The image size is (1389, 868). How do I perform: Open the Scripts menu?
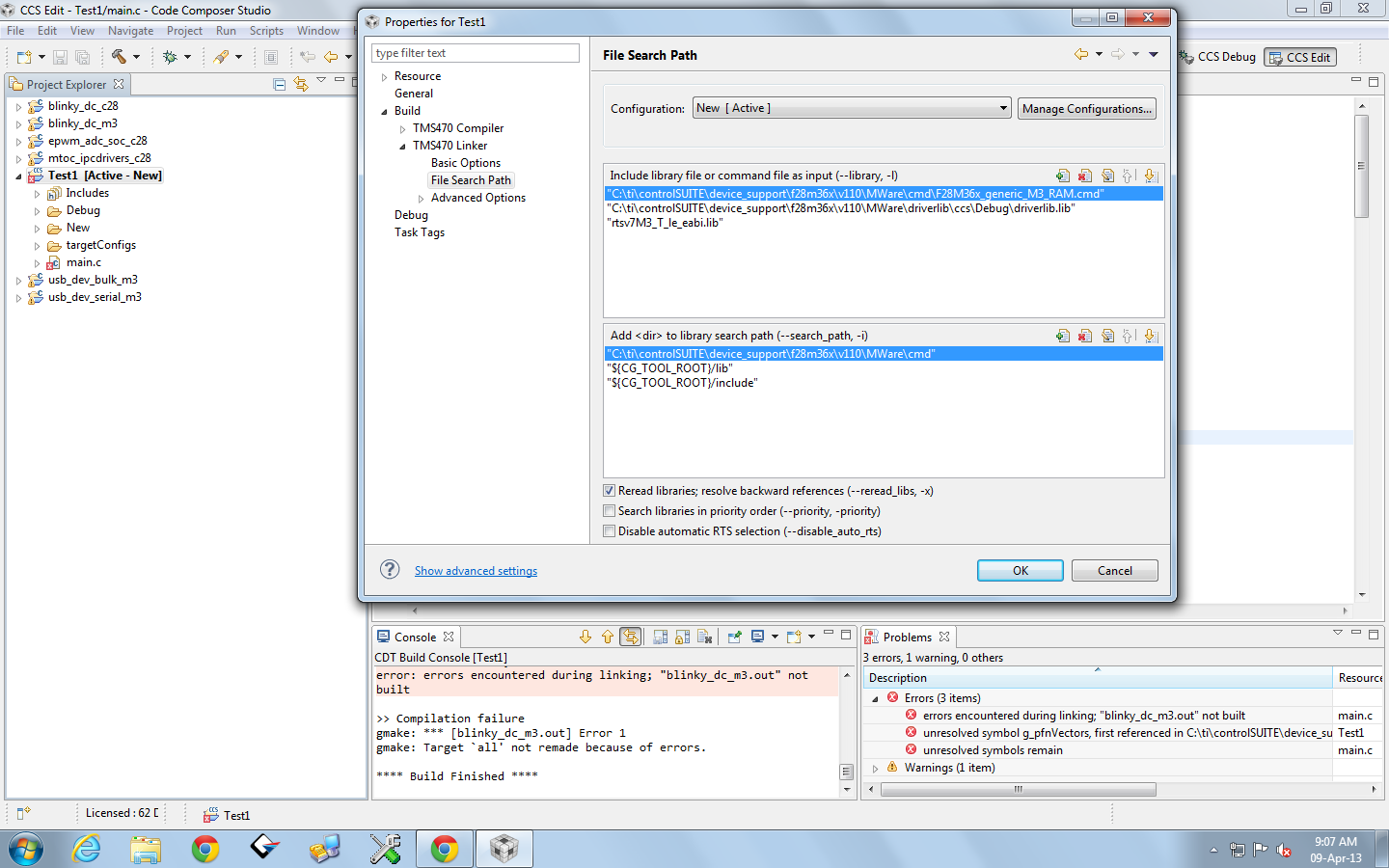[266, 31]
